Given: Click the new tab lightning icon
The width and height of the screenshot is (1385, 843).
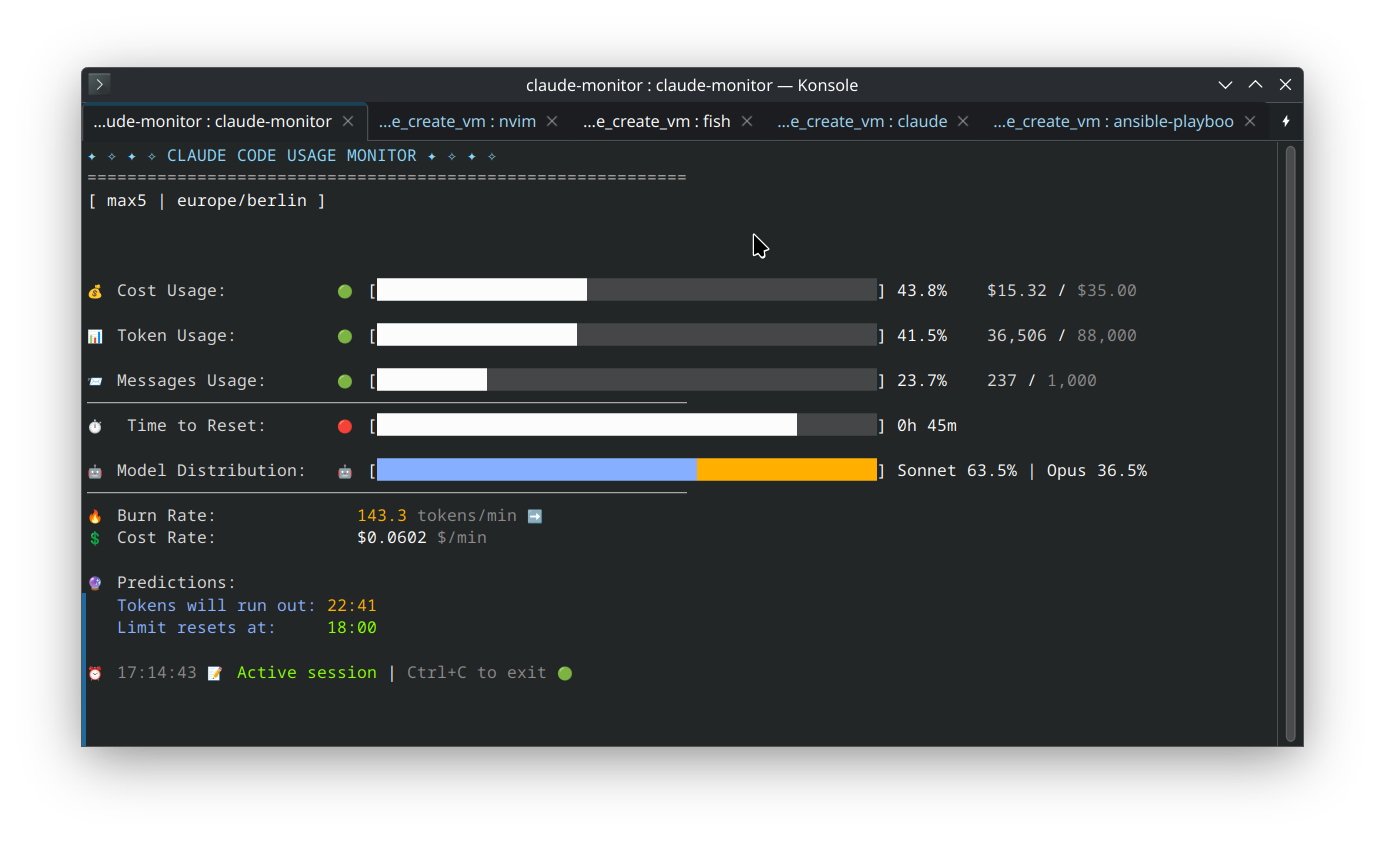Looking at the screenshot, I should [1286, 121].
